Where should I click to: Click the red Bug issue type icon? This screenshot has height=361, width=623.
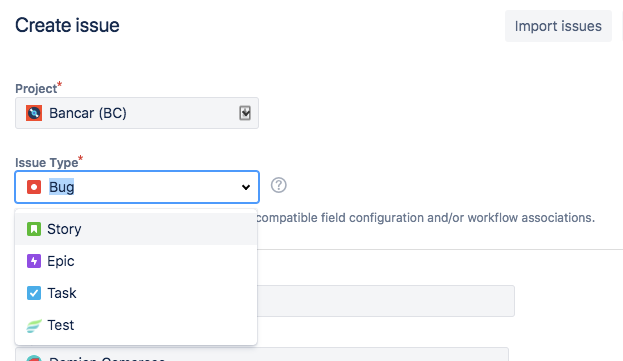[34, 187]
